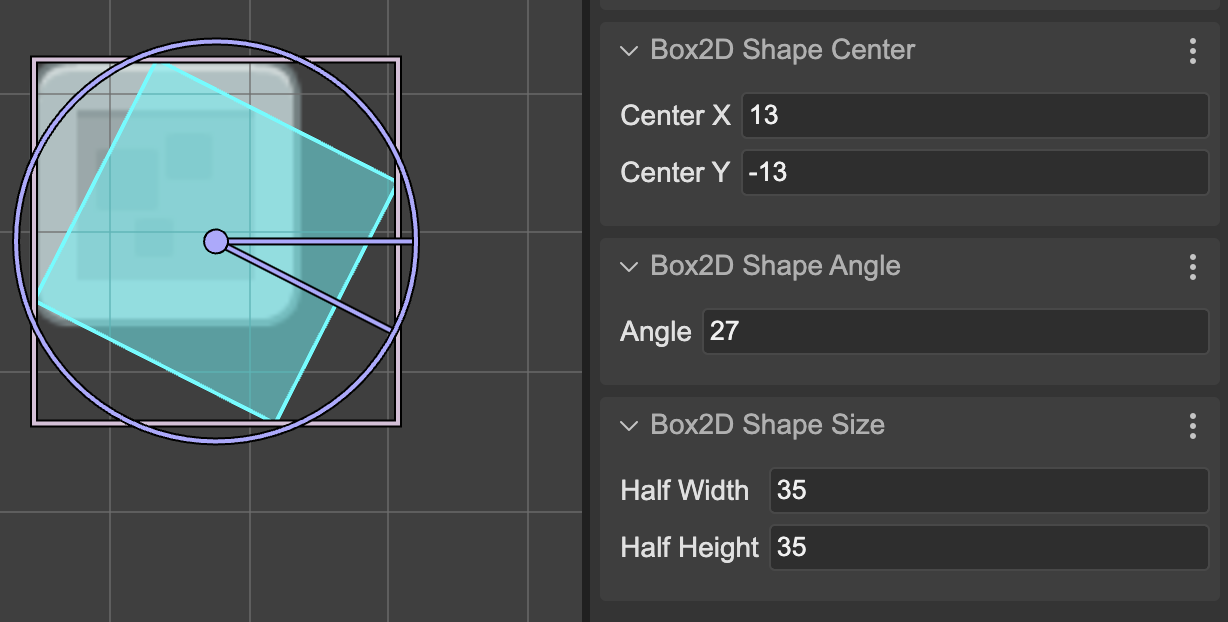Screen dimensions: 1228x622
Task: Open the Box2D Shape Size options menu
Action: (x=1193, y=426)
